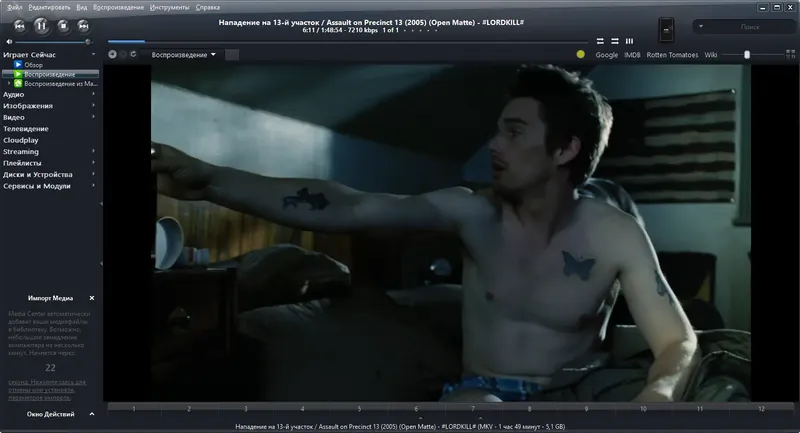Collapse the Играет Сейчас section arrow
The width and height of the screenshot is (800, 433).
point(93,54)
